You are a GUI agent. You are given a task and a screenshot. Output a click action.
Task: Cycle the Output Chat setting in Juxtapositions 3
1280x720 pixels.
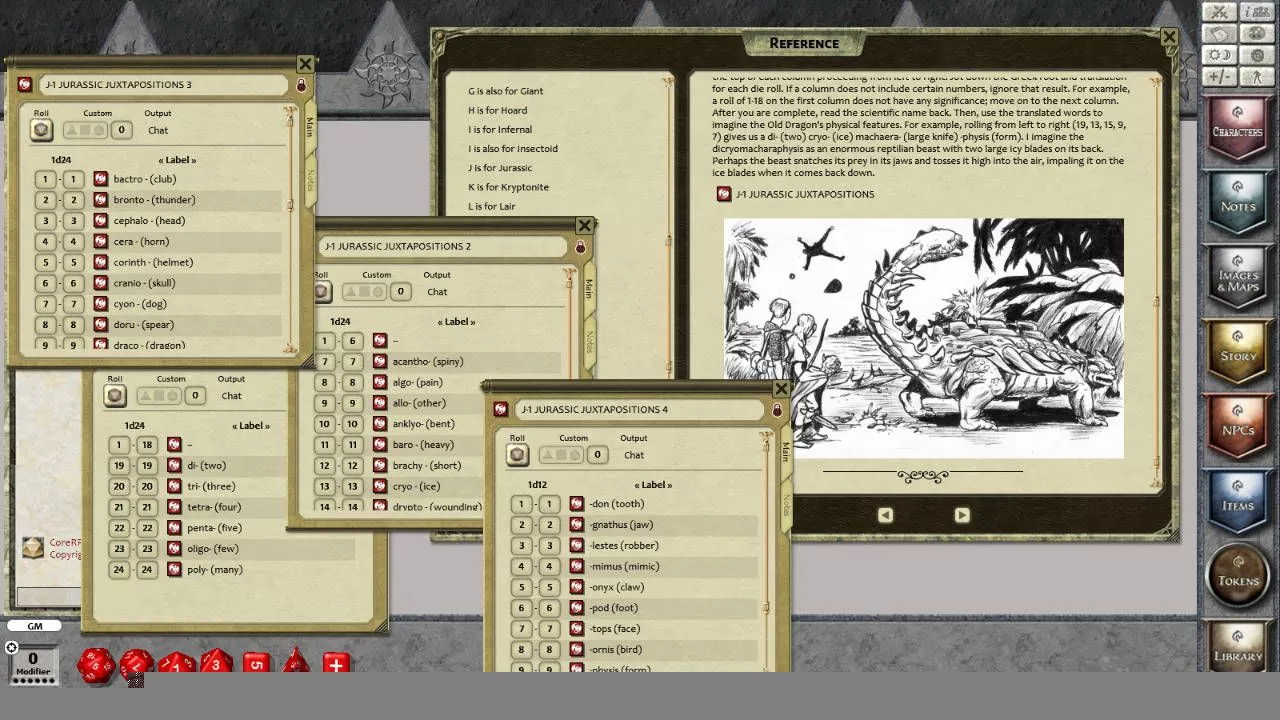158,130
